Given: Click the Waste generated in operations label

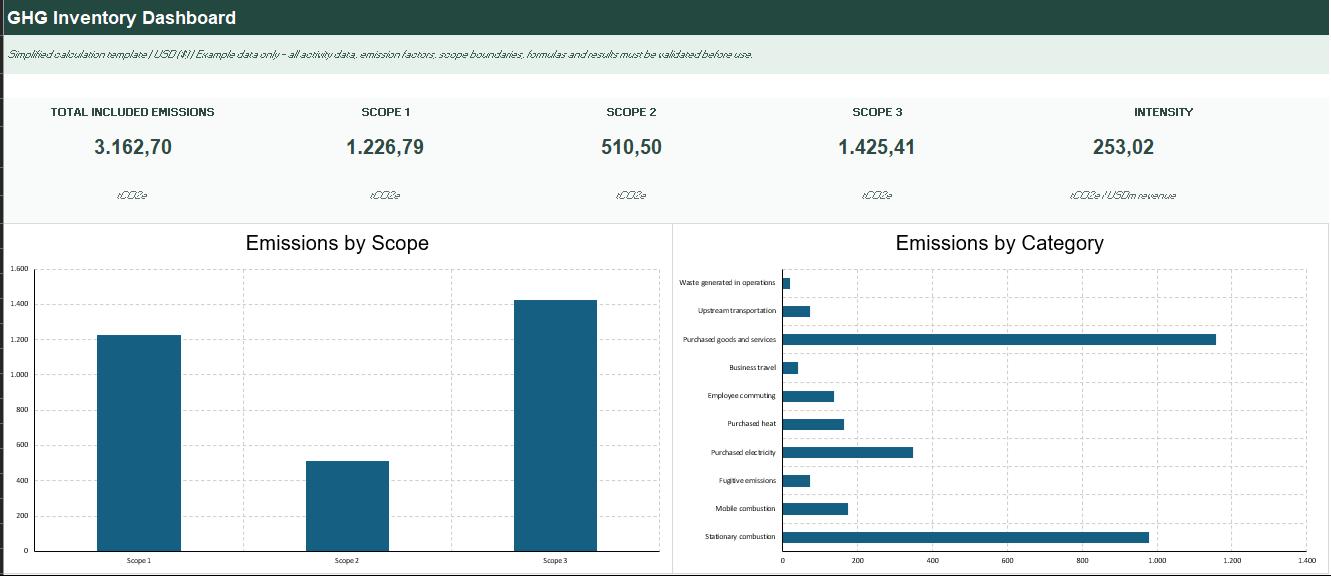Looking at the screenshot, I should [x=727, y=283].
